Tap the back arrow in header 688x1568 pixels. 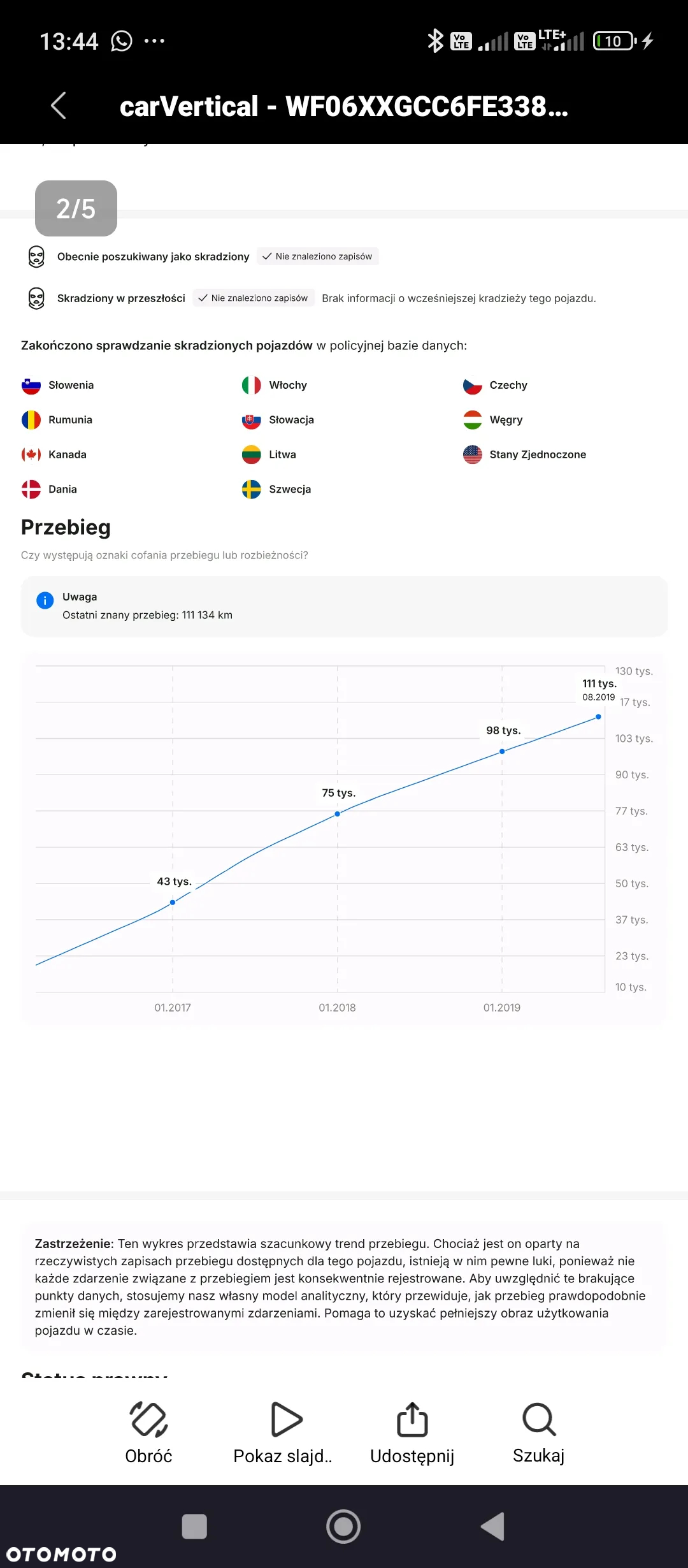click(x=59, y=106)
